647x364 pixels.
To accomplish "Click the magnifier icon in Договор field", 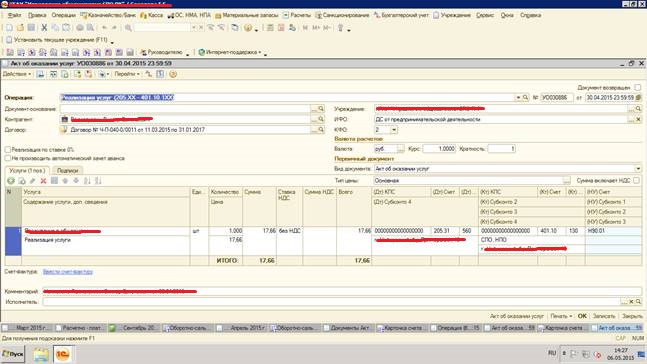I will pos(321,130).
